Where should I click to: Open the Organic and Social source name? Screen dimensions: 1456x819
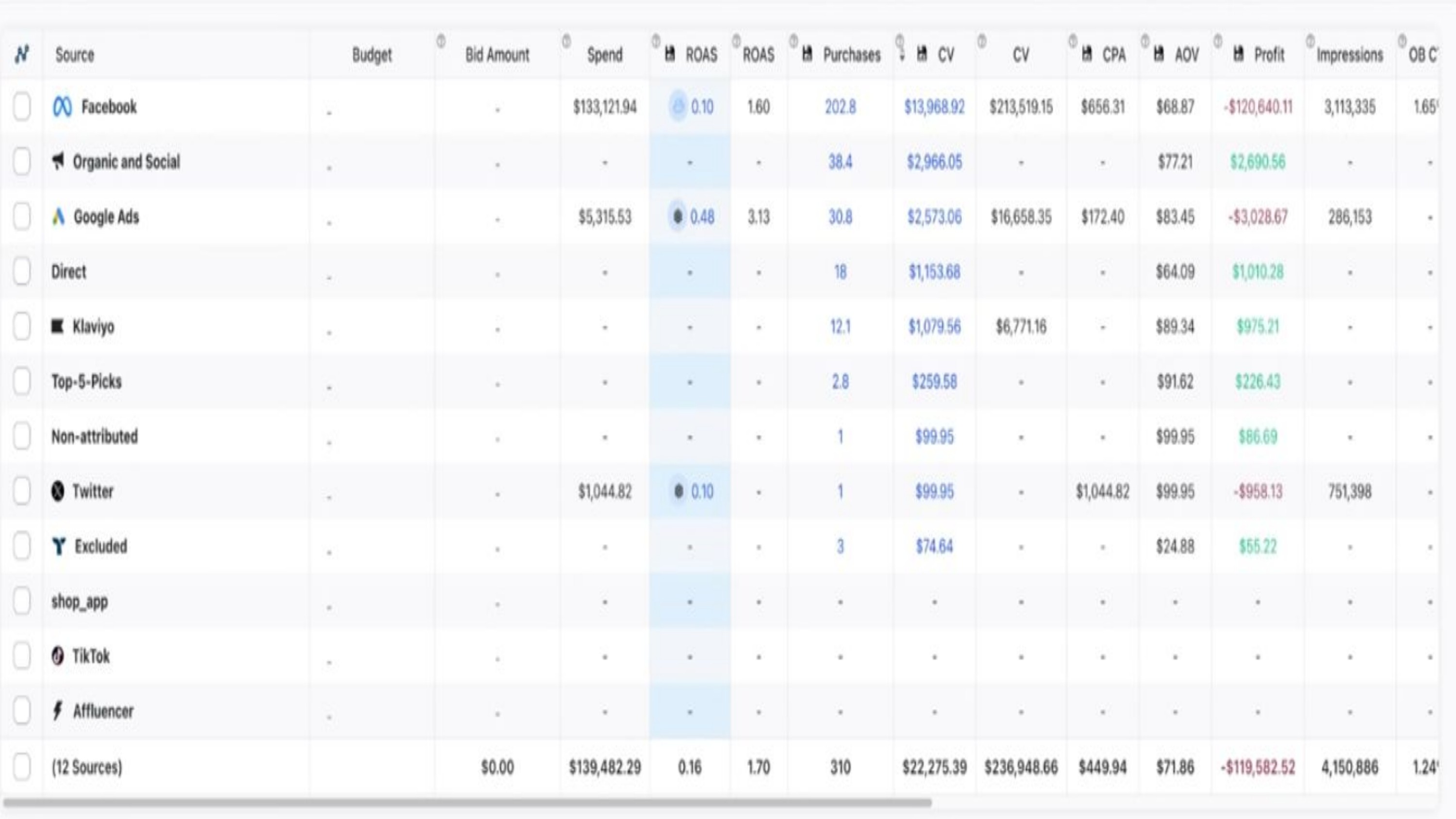point(127,162)
